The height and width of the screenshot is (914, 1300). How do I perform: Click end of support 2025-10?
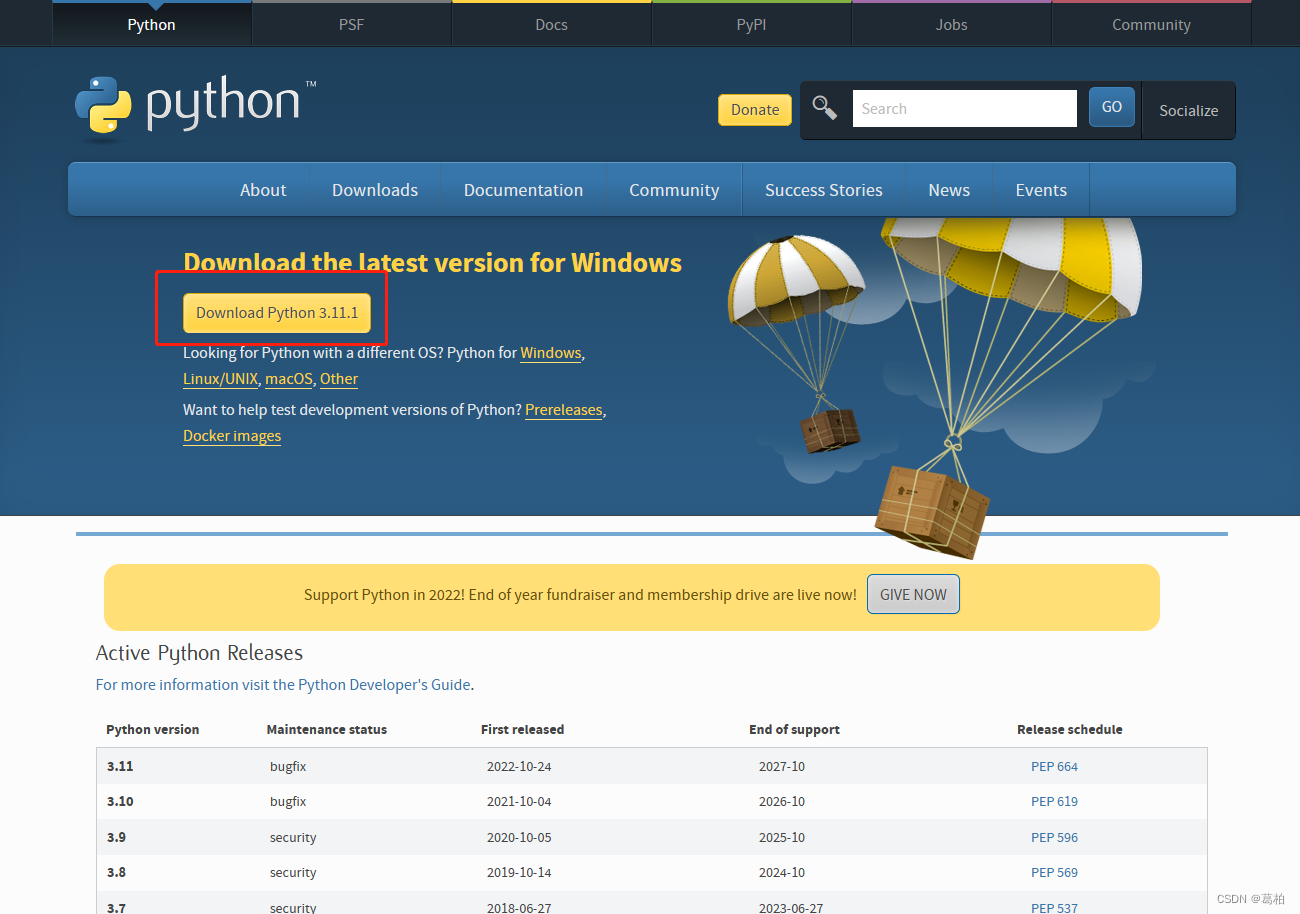[x=782, y=838]
